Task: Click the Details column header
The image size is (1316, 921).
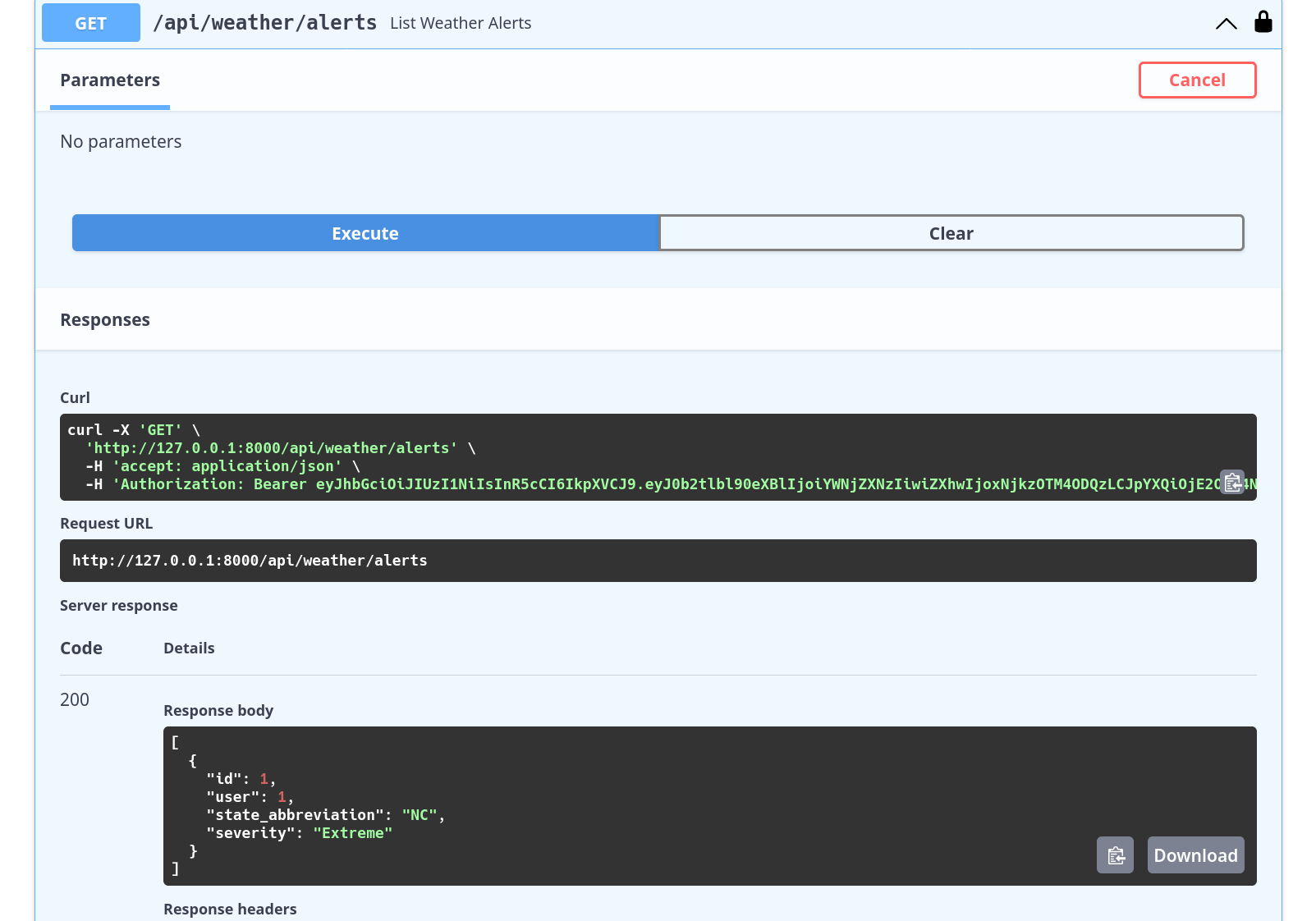Action: click(x=189, y=648)
